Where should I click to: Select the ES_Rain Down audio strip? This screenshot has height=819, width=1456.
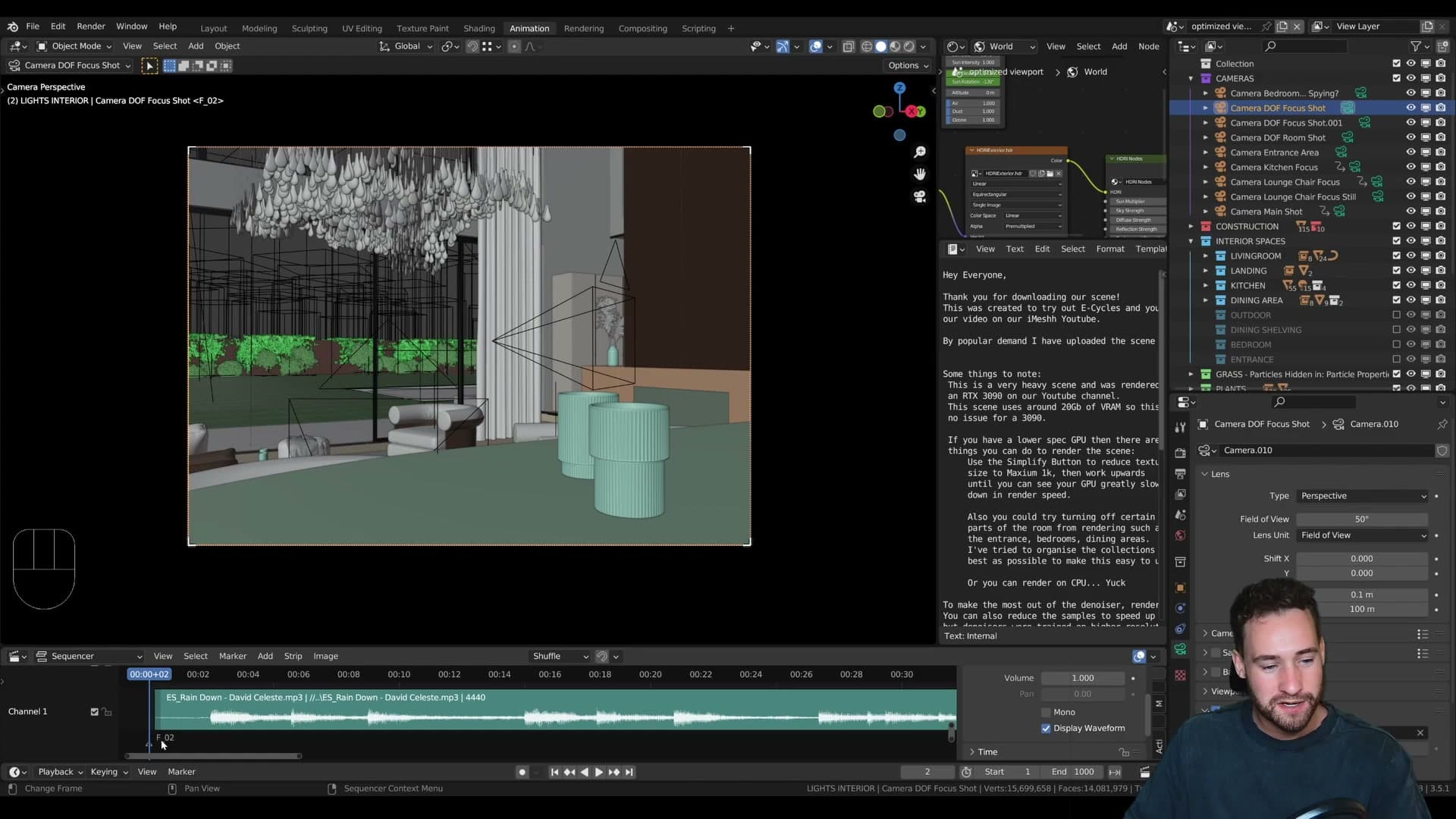click(x=555, y=710)
